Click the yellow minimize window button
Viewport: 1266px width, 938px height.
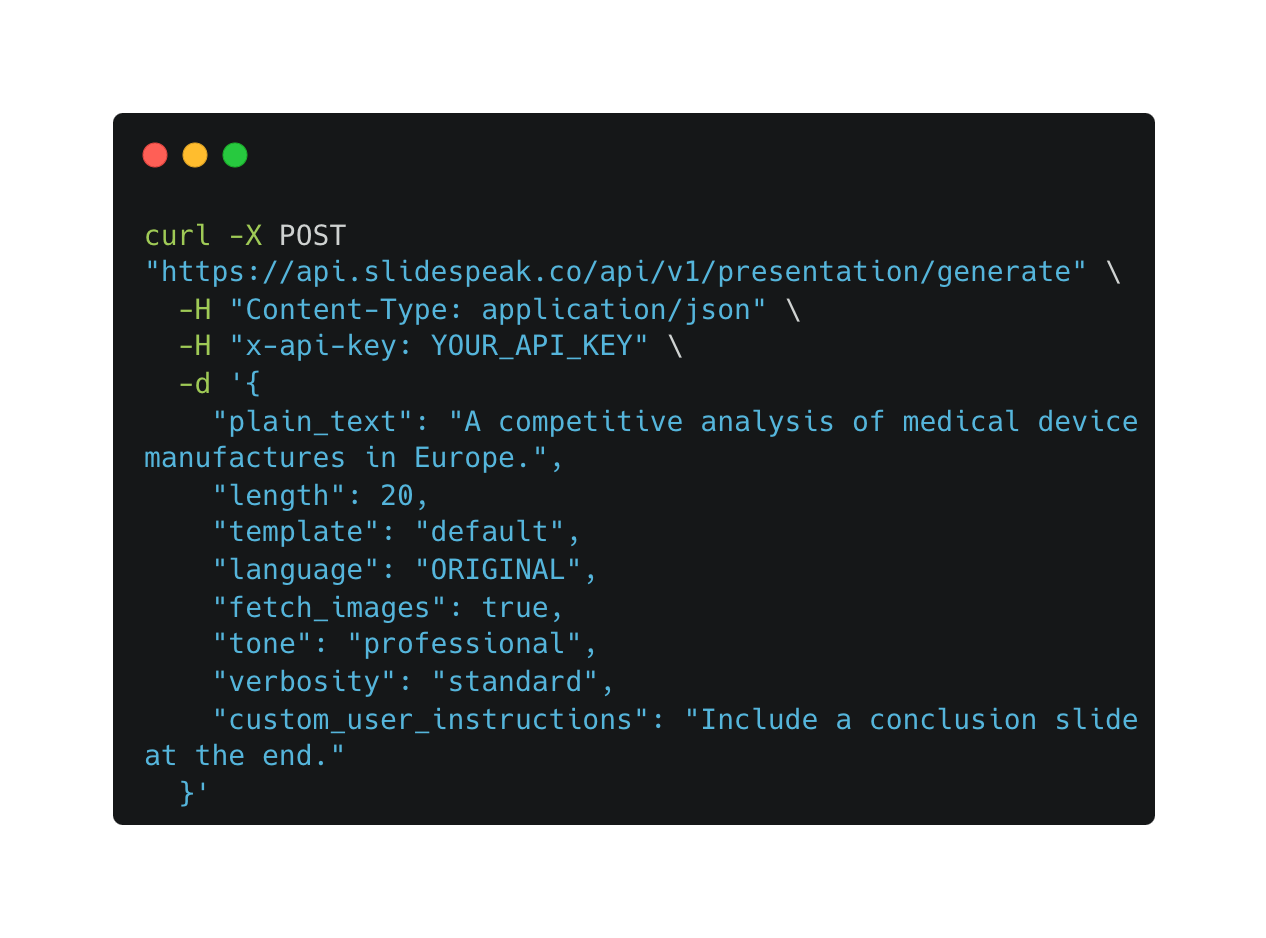pyautogui.click(x=195, y=155)
